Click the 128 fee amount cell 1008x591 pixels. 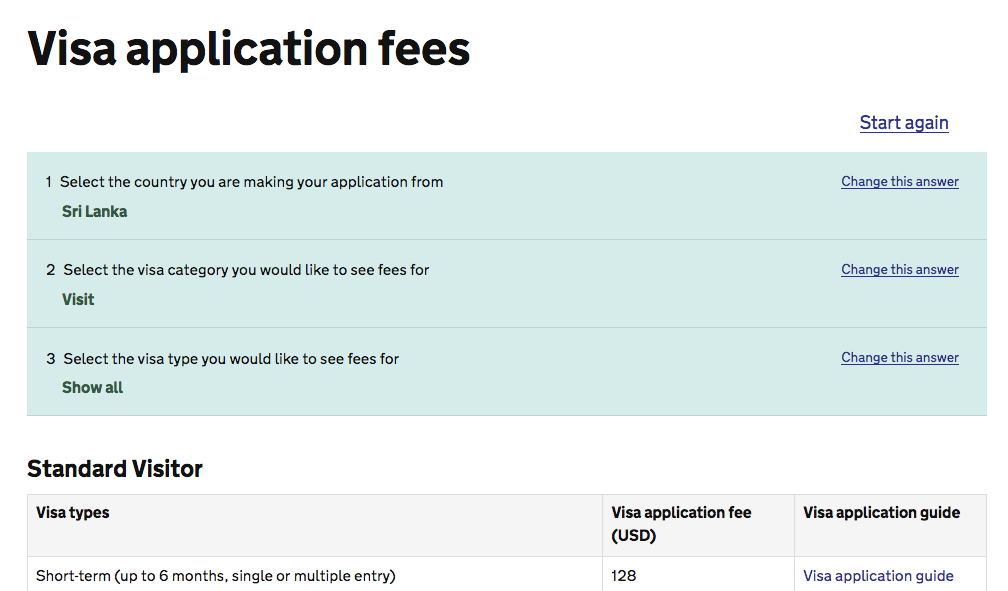pos(624,576)
